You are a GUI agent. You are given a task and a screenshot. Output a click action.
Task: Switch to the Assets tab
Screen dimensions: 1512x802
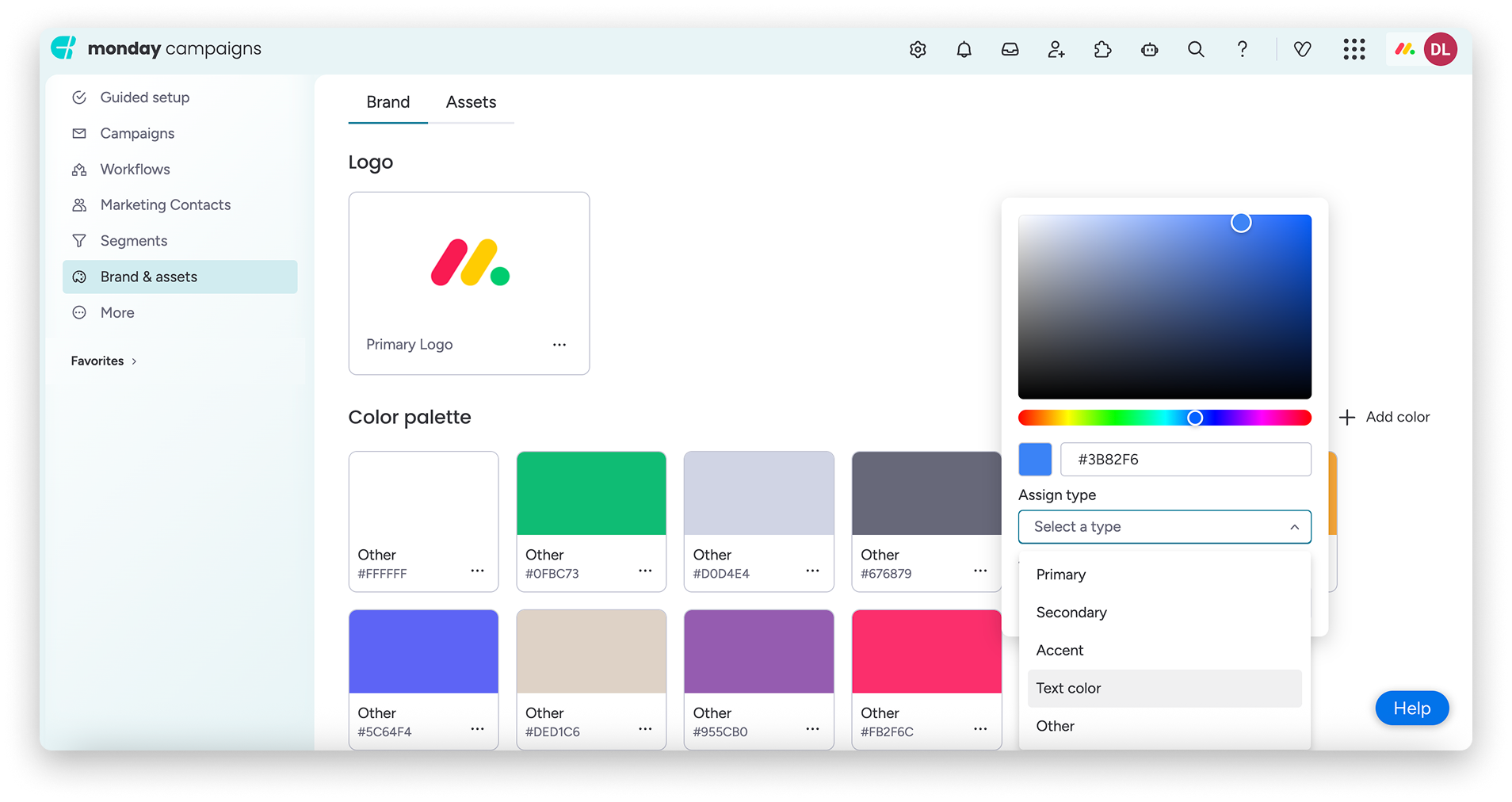pos(471,102)
